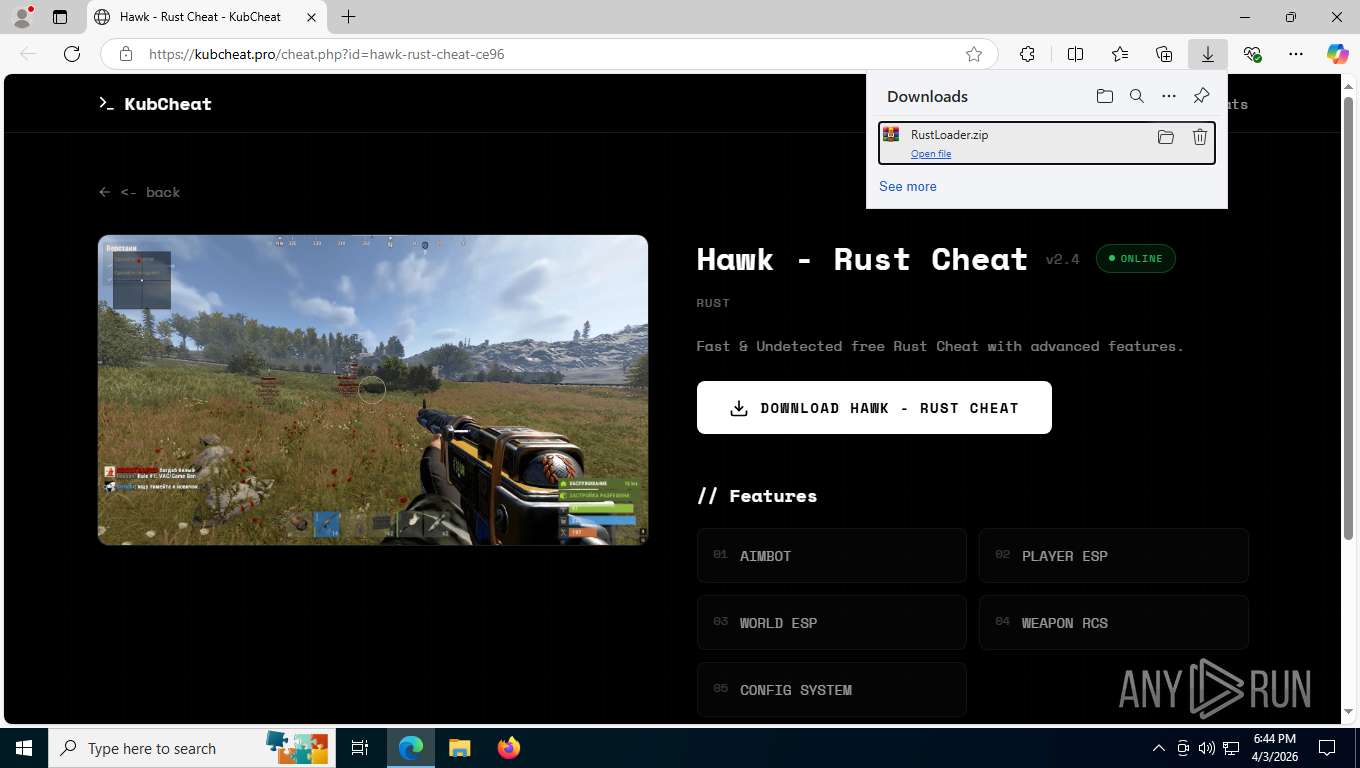This screenshot has height=768, width=1360.
Task: Open the downloads folder from panel header
Action: pyautogui.click(x=1105, y=96)
